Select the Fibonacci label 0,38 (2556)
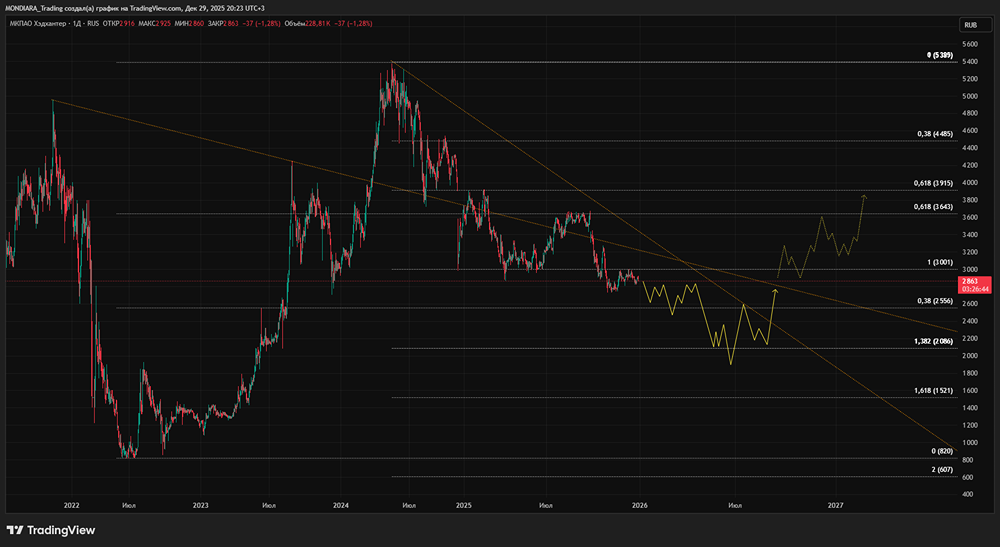The image size is (1000, 547). (935, 301)
